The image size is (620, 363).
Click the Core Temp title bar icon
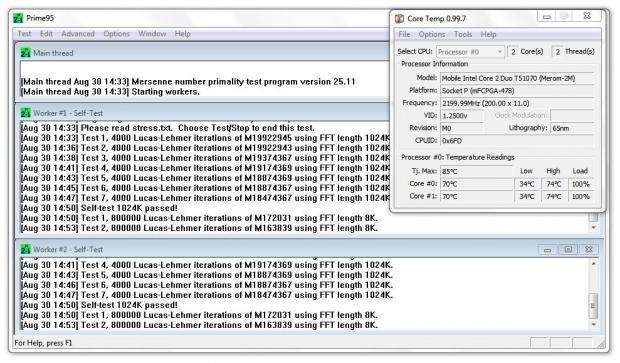(399, 19)
